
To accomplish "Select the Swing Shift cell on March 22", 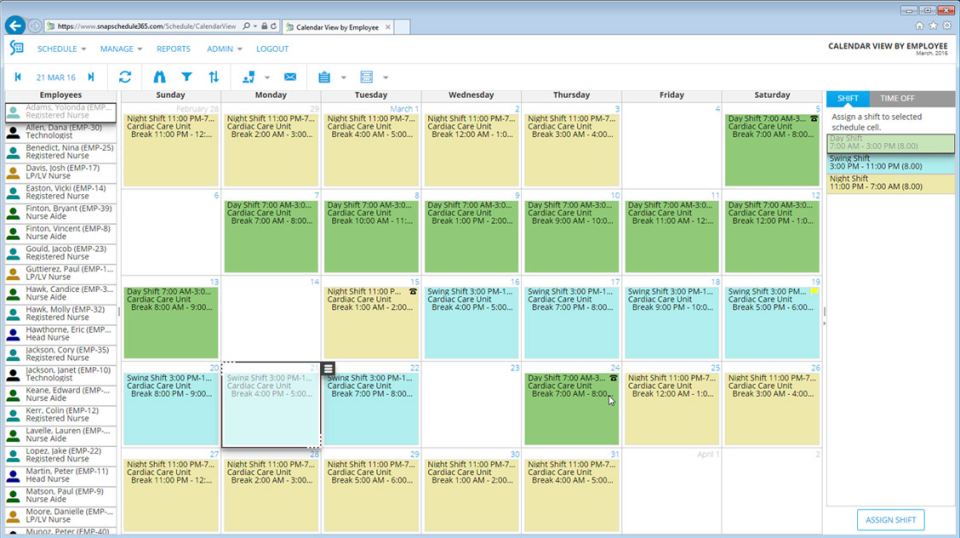I will point(371,409).
